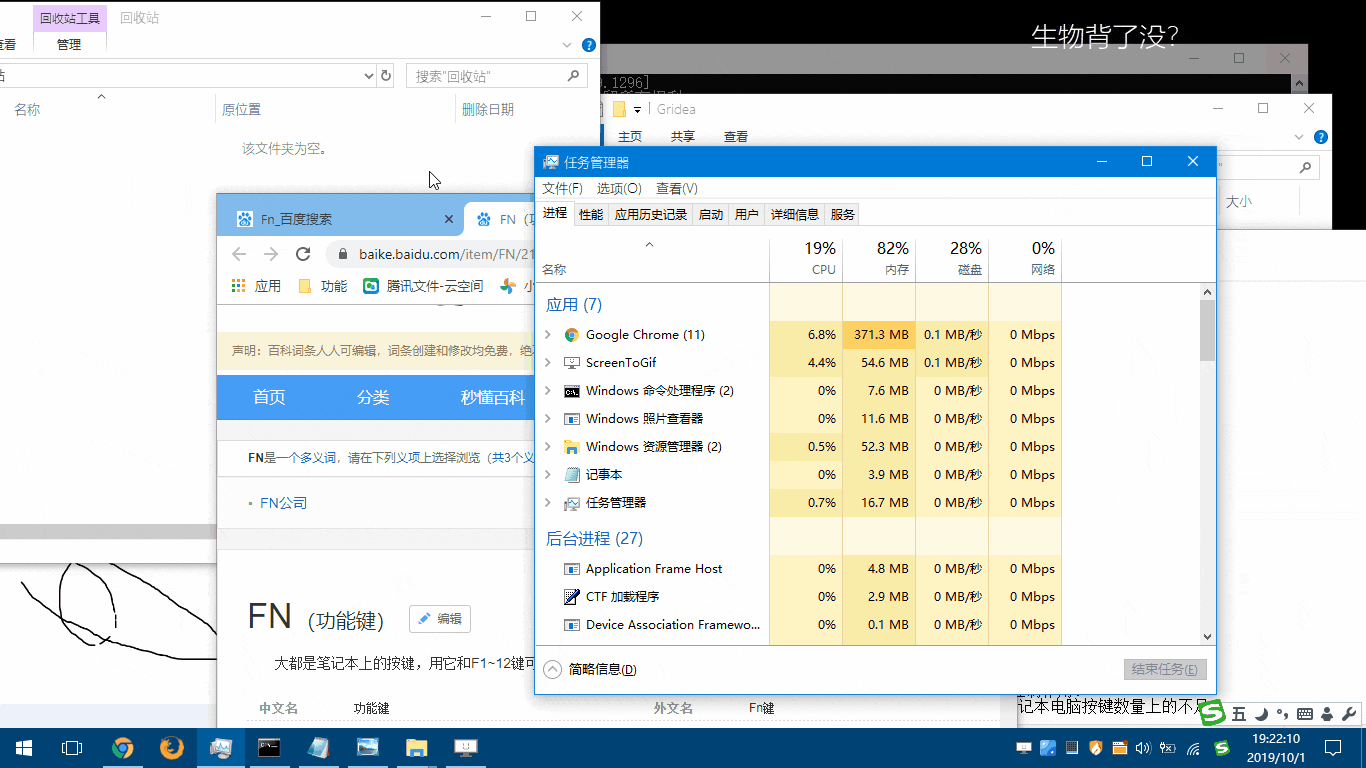Open the command prompt taskbar icon

pyautogui.click(x=269, y=747)
